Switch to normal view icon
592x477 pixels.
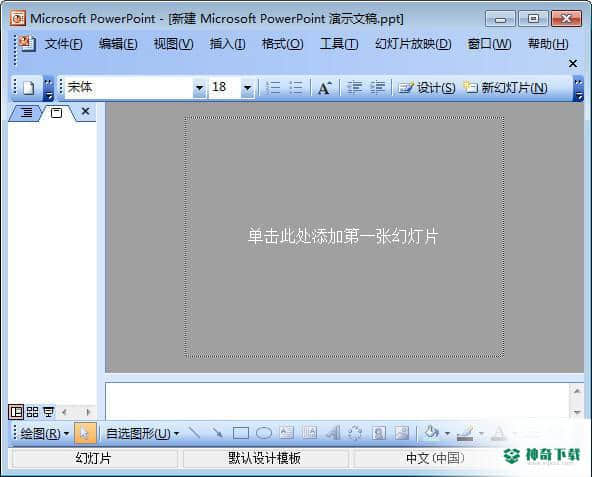coord(16,412)
